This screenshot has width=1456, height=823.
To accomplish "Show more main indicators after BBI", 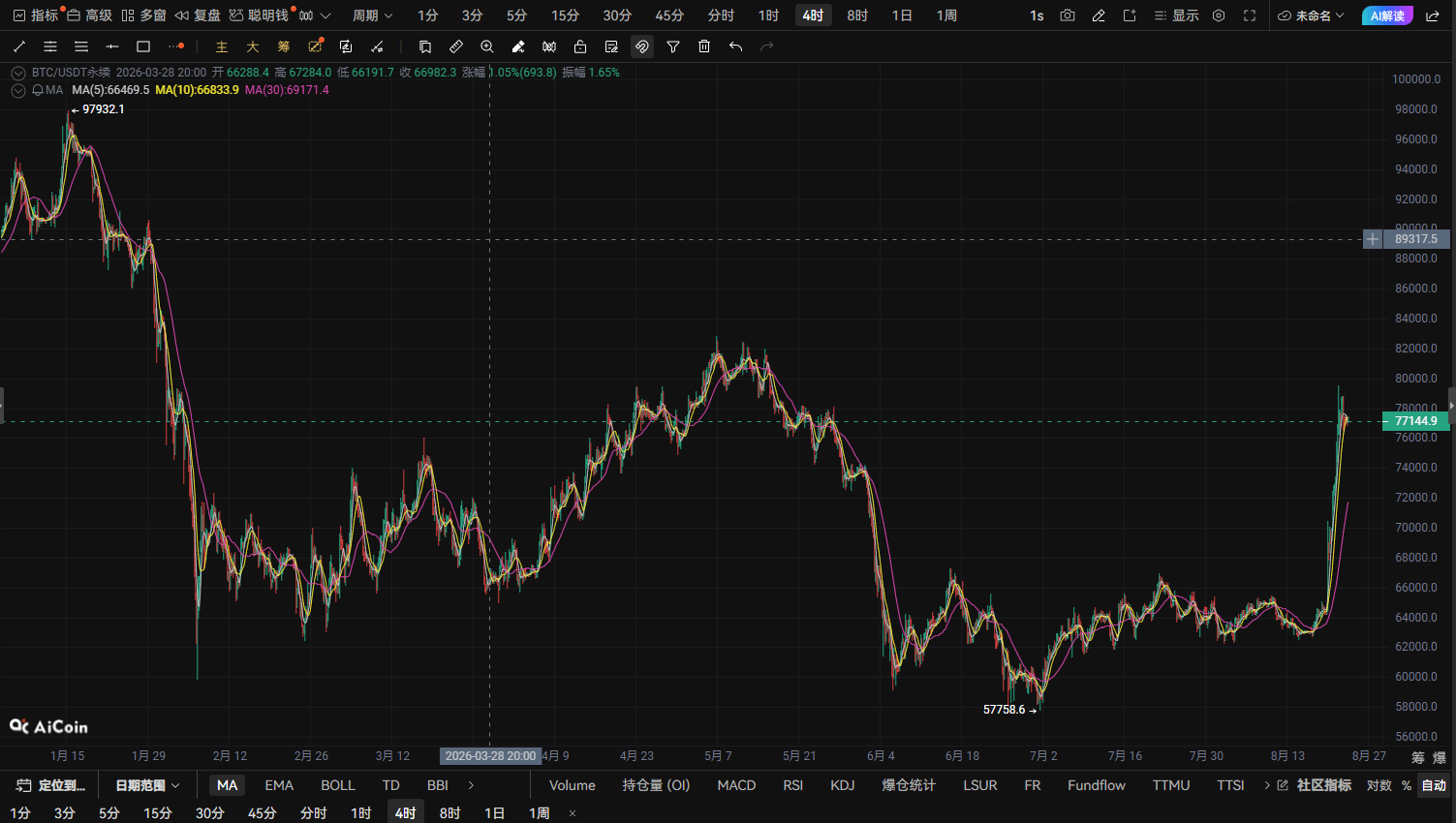I will pyautogui.click(x=472, y=785).
